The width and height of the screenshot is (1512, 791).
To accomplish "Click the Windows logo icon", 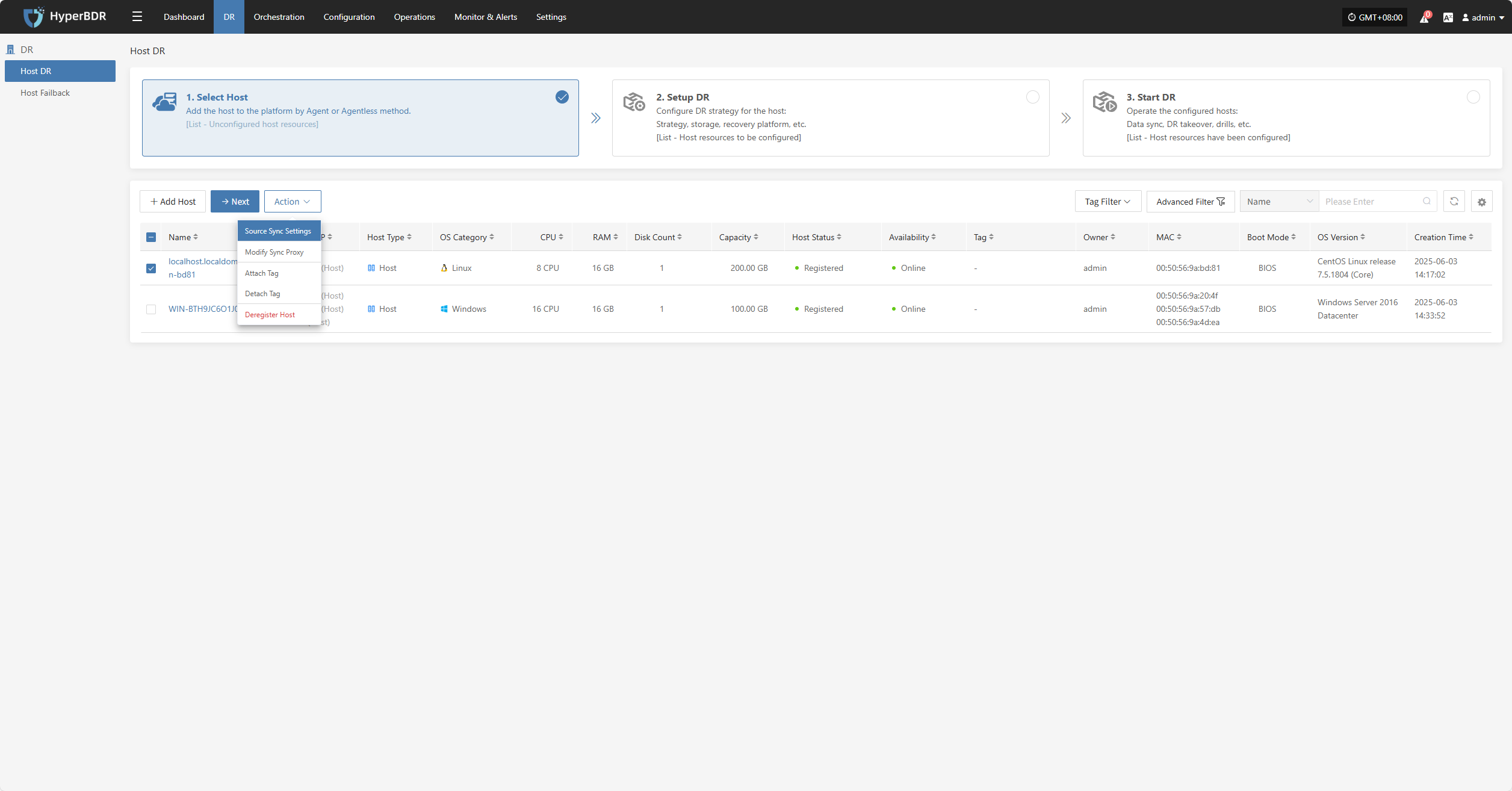I will click(444, 309).
